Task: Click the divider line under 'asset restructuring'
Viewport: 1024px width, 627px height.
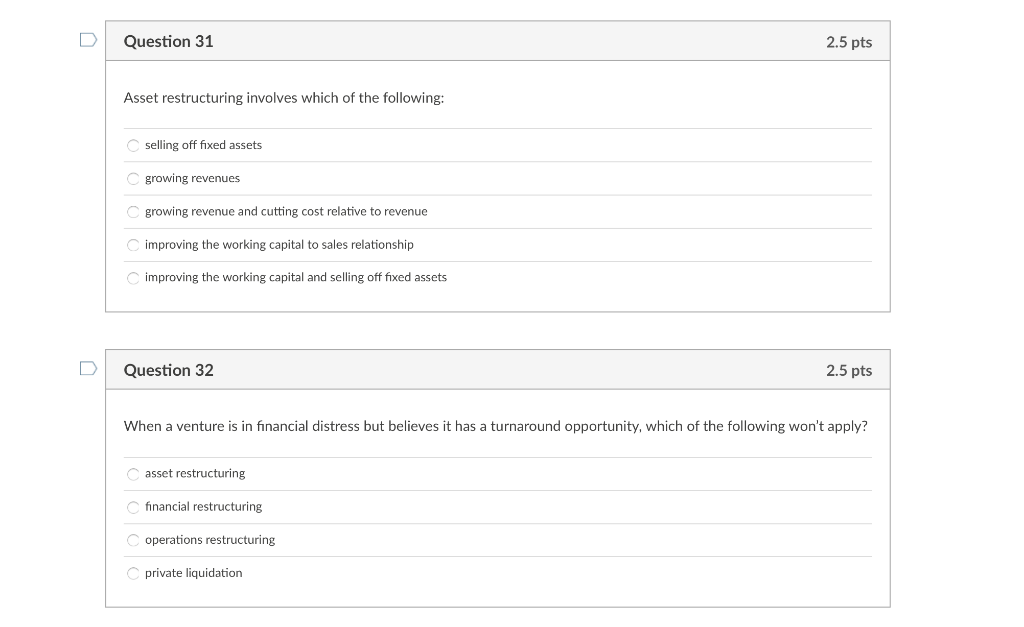Action: pyautogui.click(x=497, y=489)
